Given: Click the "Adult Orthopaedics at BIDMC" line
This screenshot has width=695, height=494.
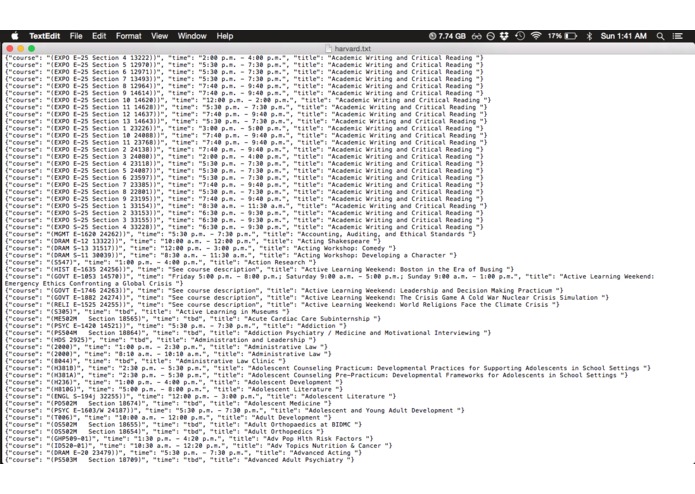Looking at the screenshot, I should (x=184, y=424).
